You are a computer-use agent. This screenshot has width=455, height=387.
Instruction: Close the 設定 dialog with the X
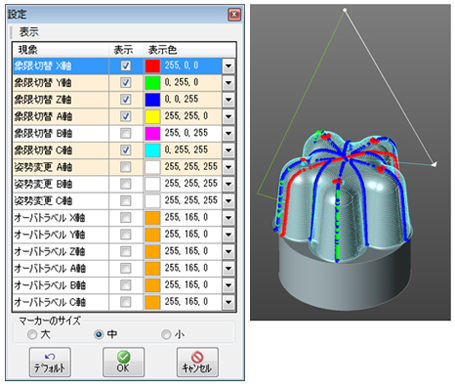click(234, 14)
